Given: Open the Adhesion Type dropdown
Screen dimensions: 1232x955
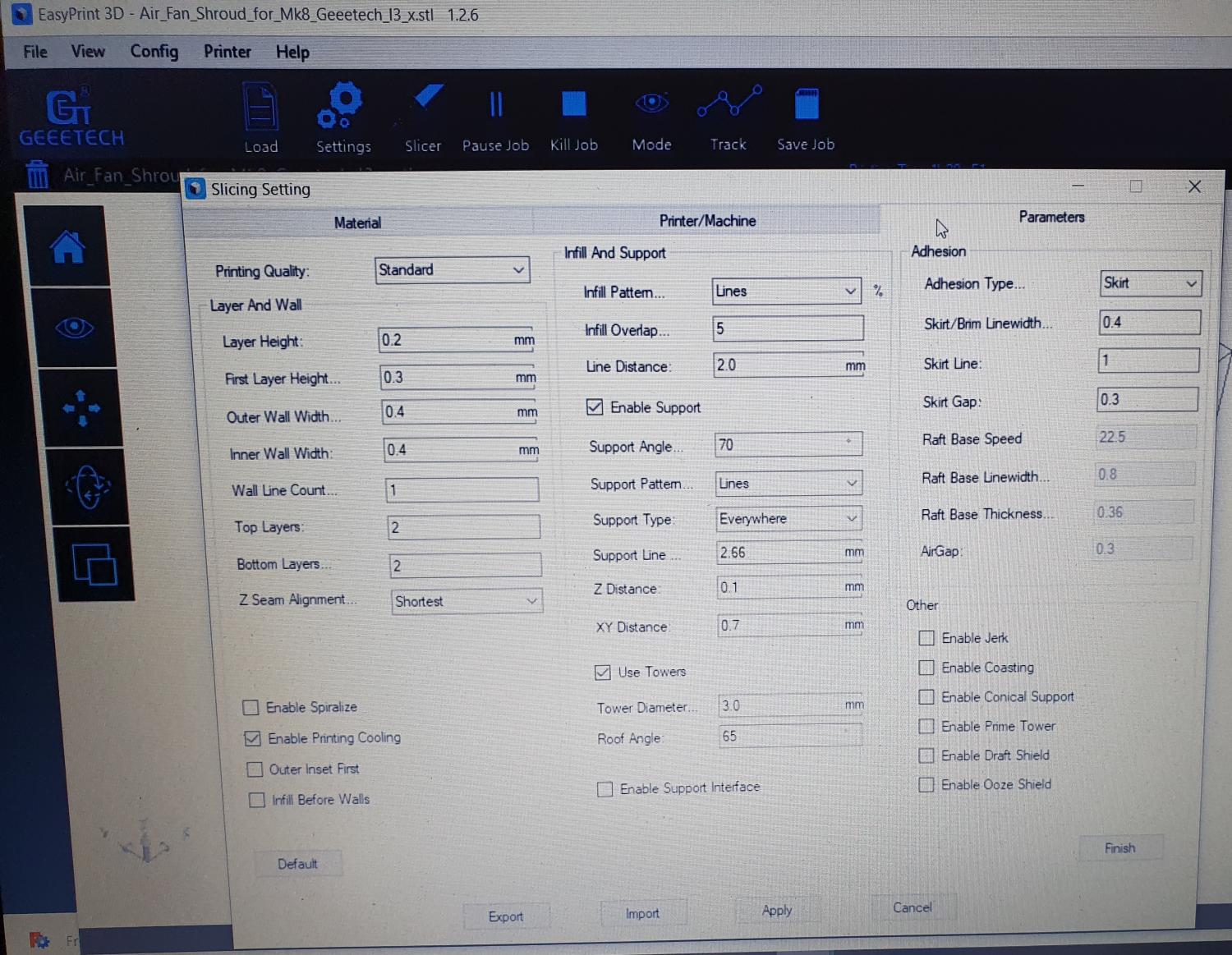Looking at the screenshot, I should [1151, 283].
